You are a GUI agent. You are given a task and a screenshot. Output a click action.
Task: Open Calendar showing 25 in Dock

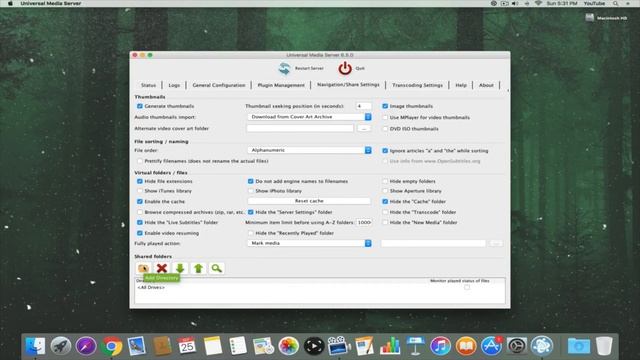click(187, 346)
